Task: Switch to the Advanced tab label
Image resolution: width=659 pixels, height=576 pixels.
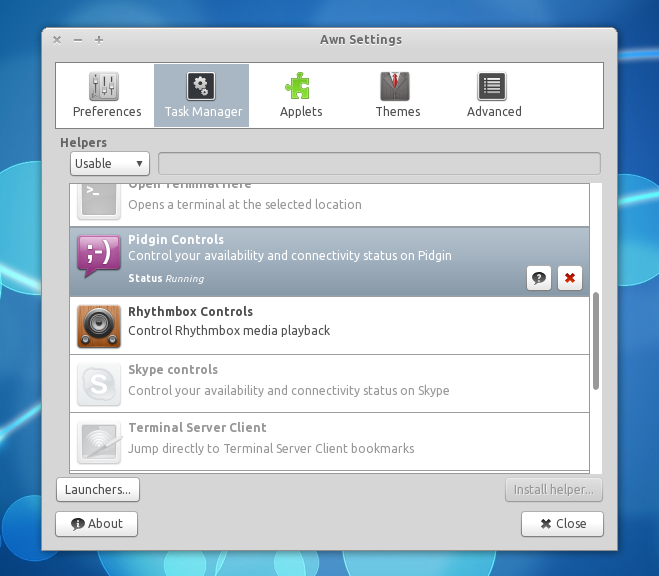Action: [x=494, y=112]
